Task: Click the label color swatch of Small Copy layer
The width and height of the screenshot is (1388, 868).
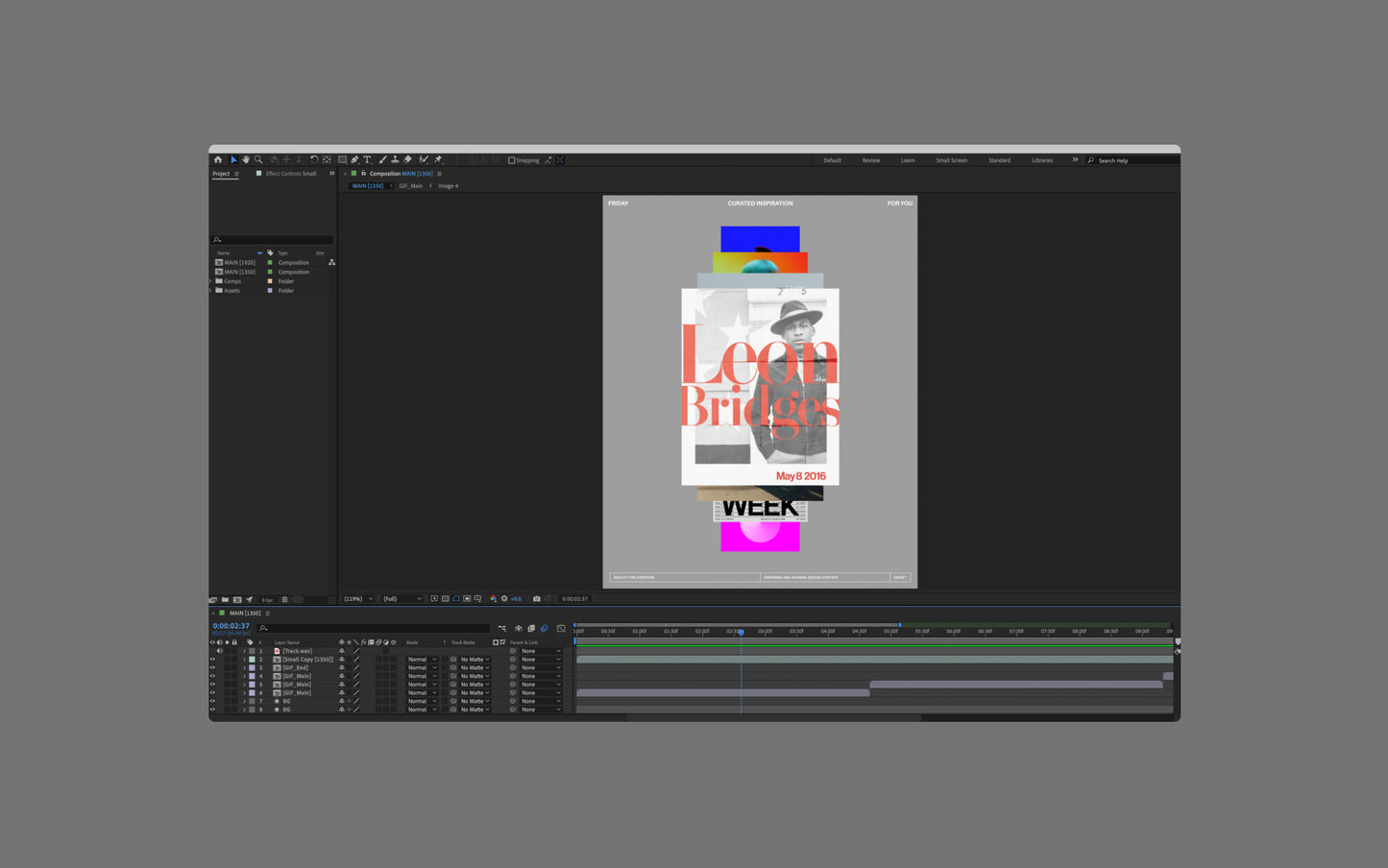Action: click(252, 660)
